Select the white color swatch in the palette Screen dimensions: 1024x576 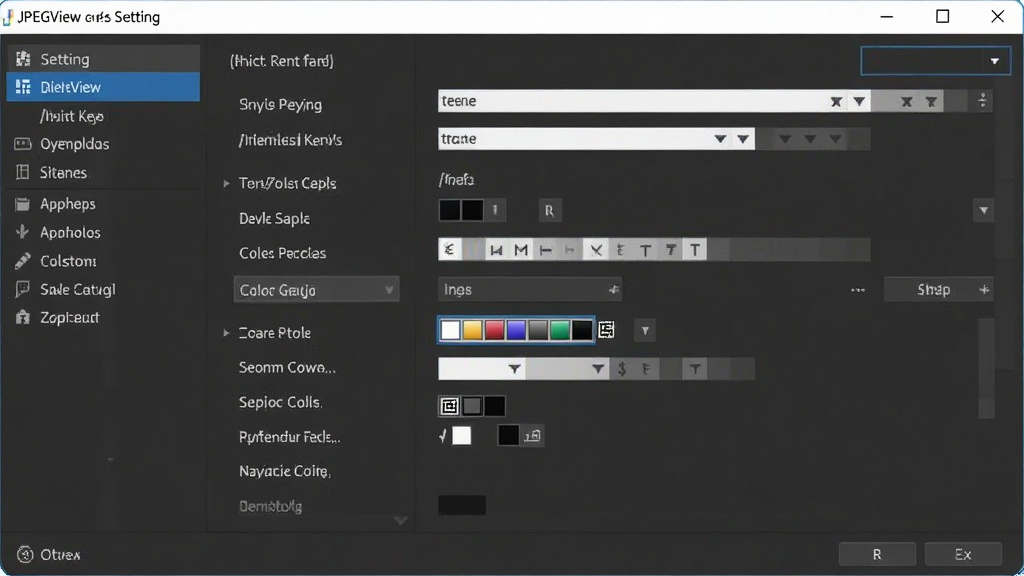(x=451, y=330)
